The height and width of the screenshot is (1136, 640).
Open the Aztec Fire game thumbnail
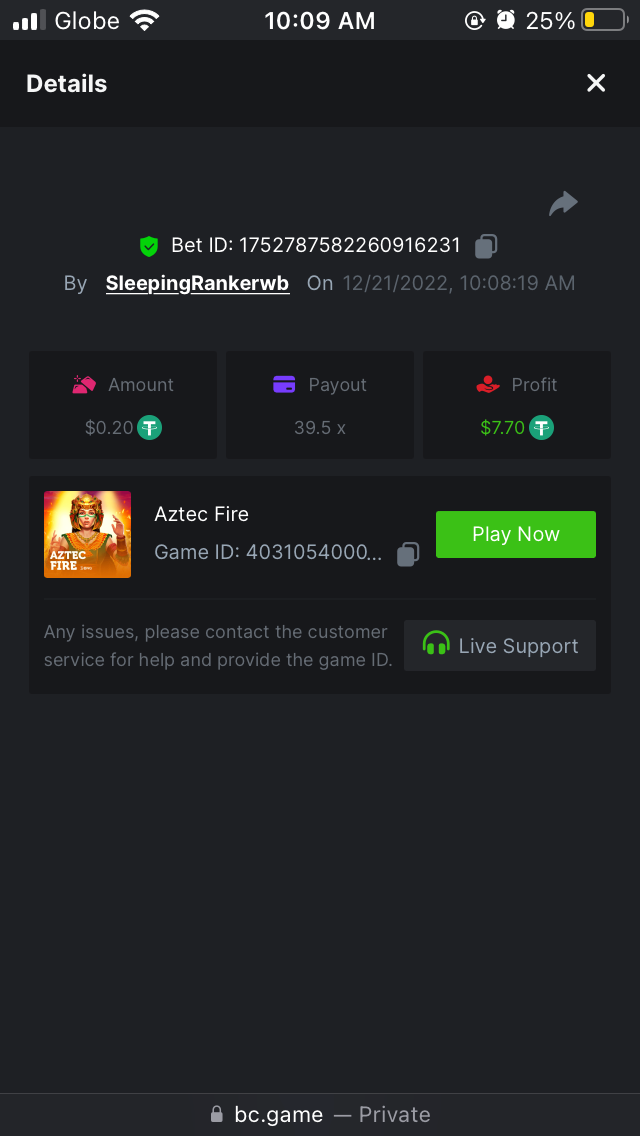coord(87,534)
